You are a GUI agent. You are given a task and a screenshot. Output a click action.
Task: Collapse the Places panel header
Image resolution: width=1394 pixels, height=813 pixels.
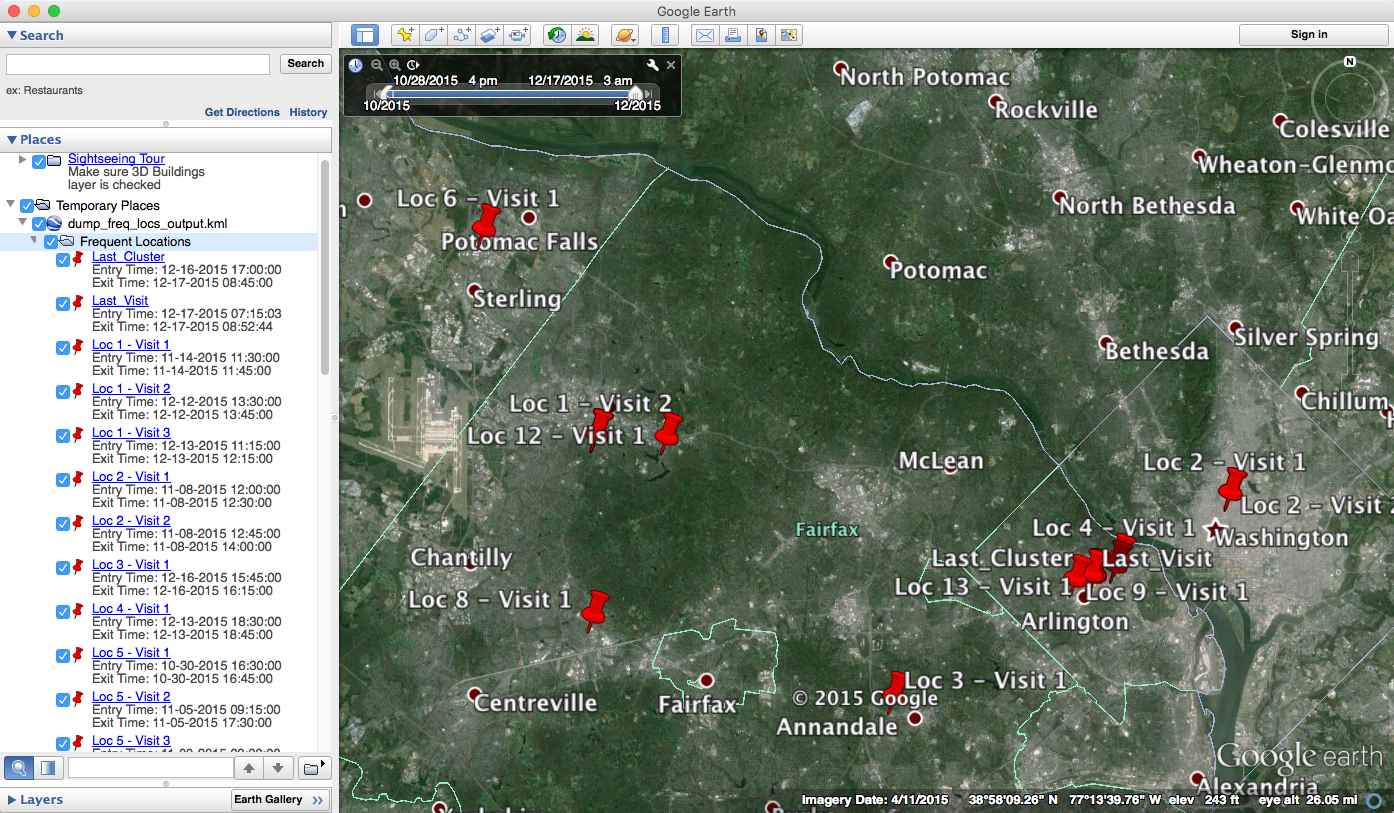coord(166,139)
